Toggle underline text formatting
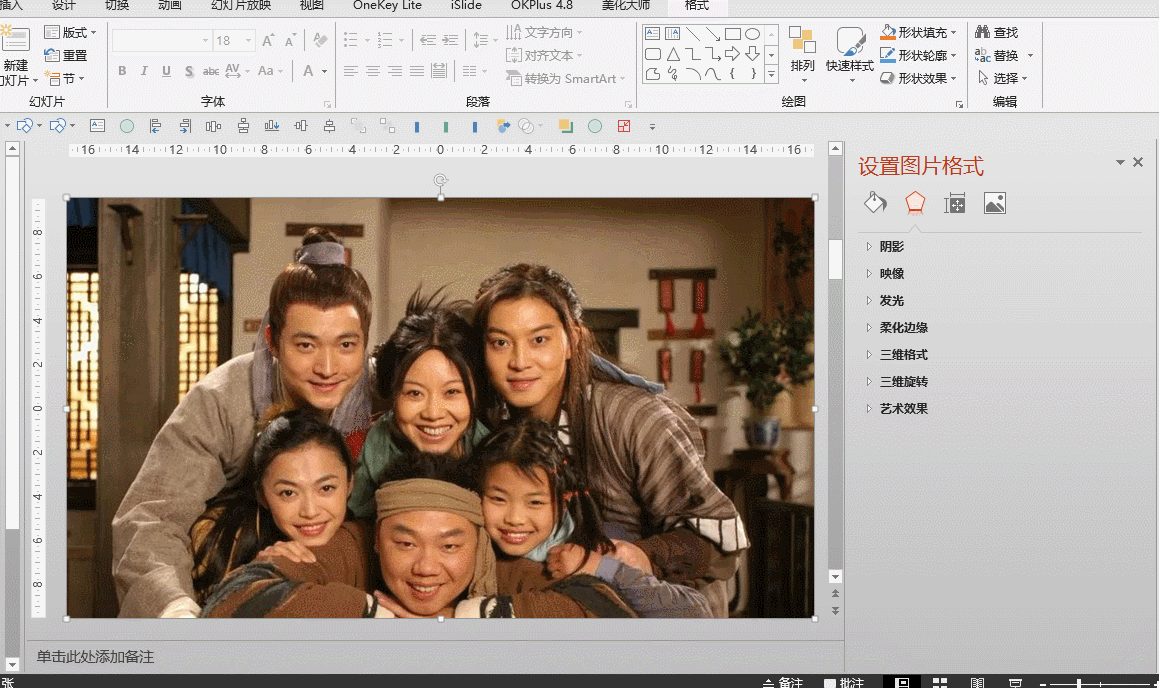 166,71
